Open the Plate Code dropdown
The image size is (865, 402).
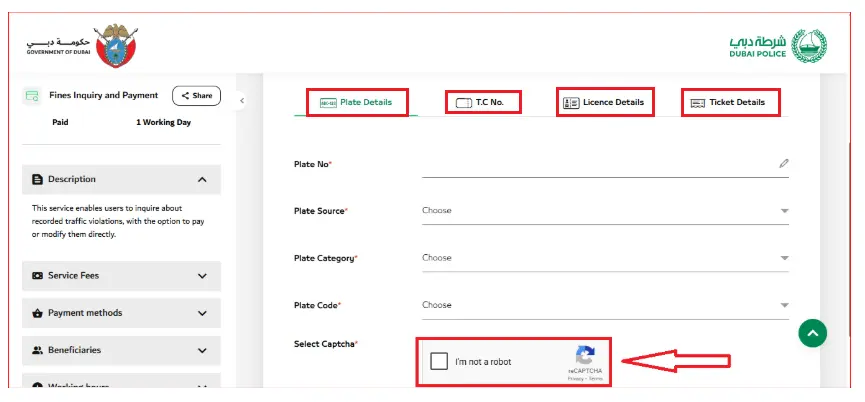point(605,305)
